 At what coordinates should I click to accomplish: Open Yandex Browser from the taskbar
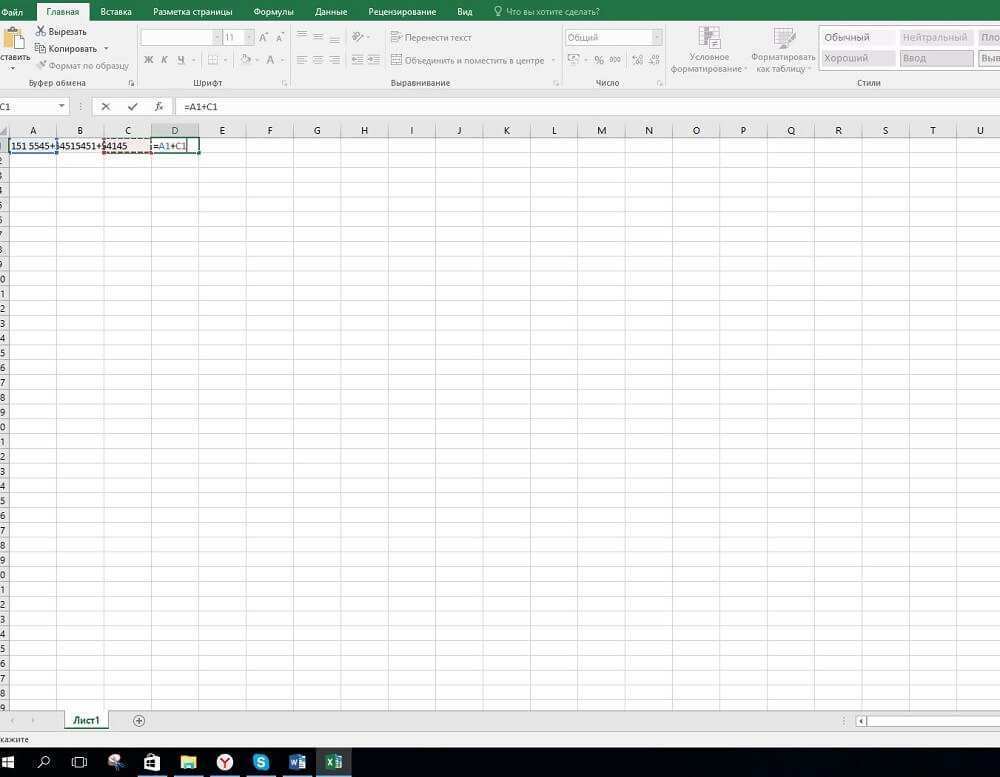[x=226, y=762]
